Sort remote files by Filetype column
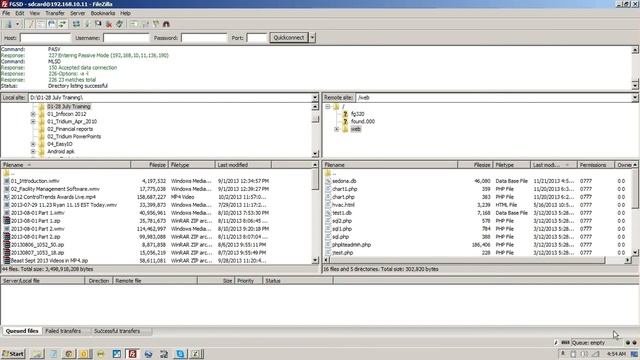 511,165
